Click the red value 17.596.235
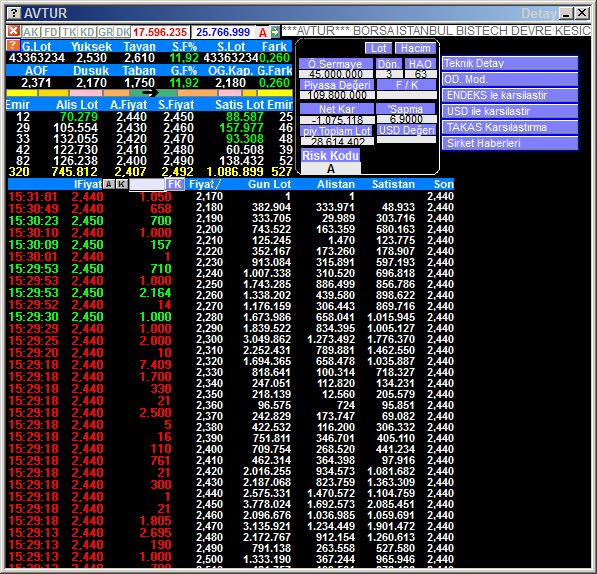597x574 pixels. (x=160, y=32)
